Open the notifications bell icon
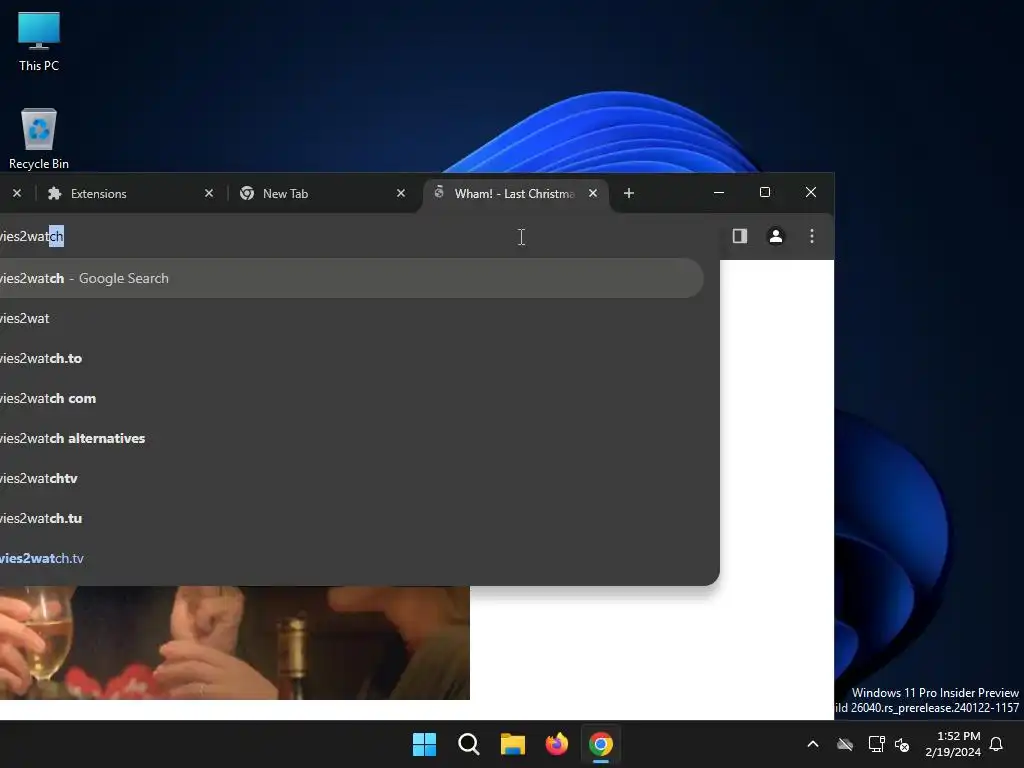Screen dimensions: 1024x768 [997, 744]
